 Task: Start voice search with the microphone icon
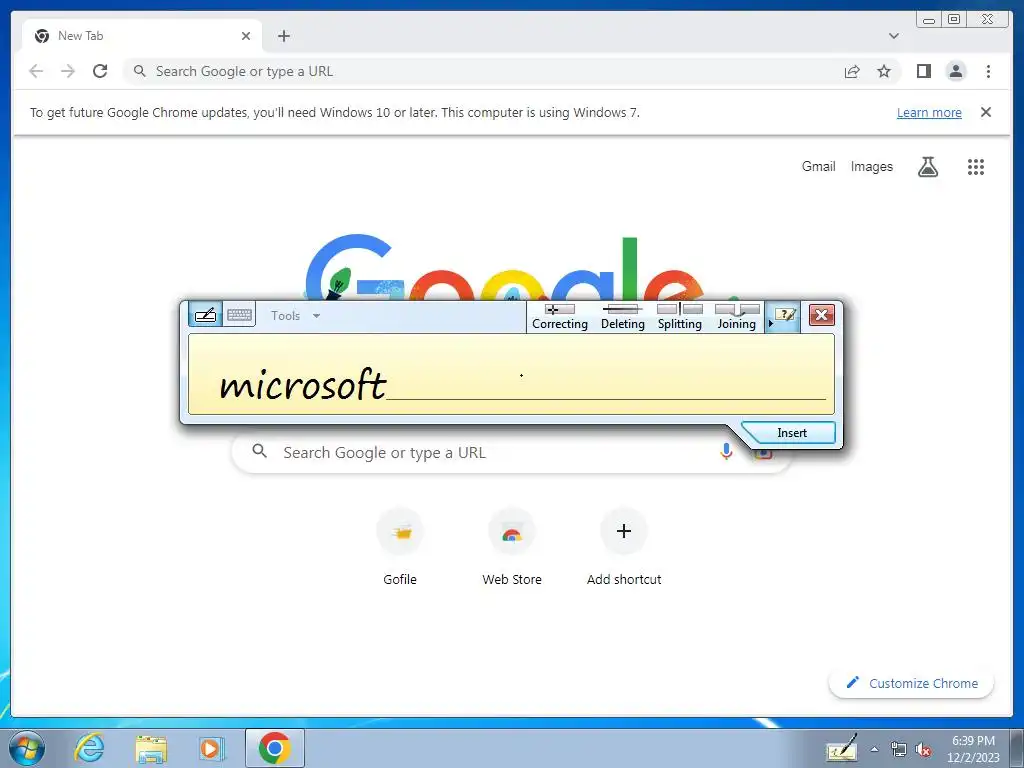[726, 451]
